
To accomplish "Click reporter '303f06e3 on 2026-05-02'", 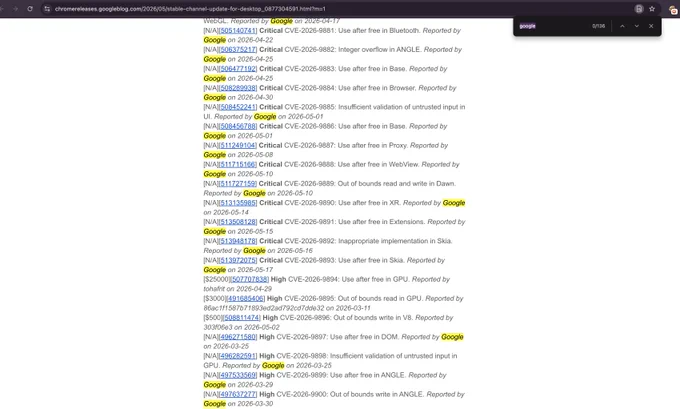I will [x=242, y=327].
